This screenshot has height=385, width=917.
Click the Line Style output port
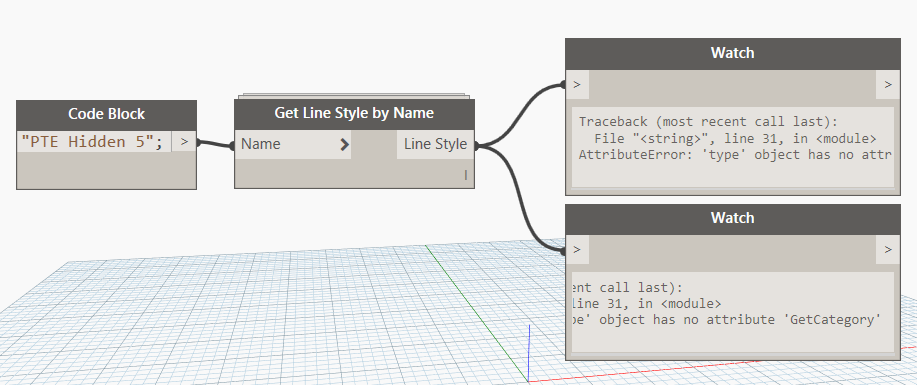coord(436,144)
